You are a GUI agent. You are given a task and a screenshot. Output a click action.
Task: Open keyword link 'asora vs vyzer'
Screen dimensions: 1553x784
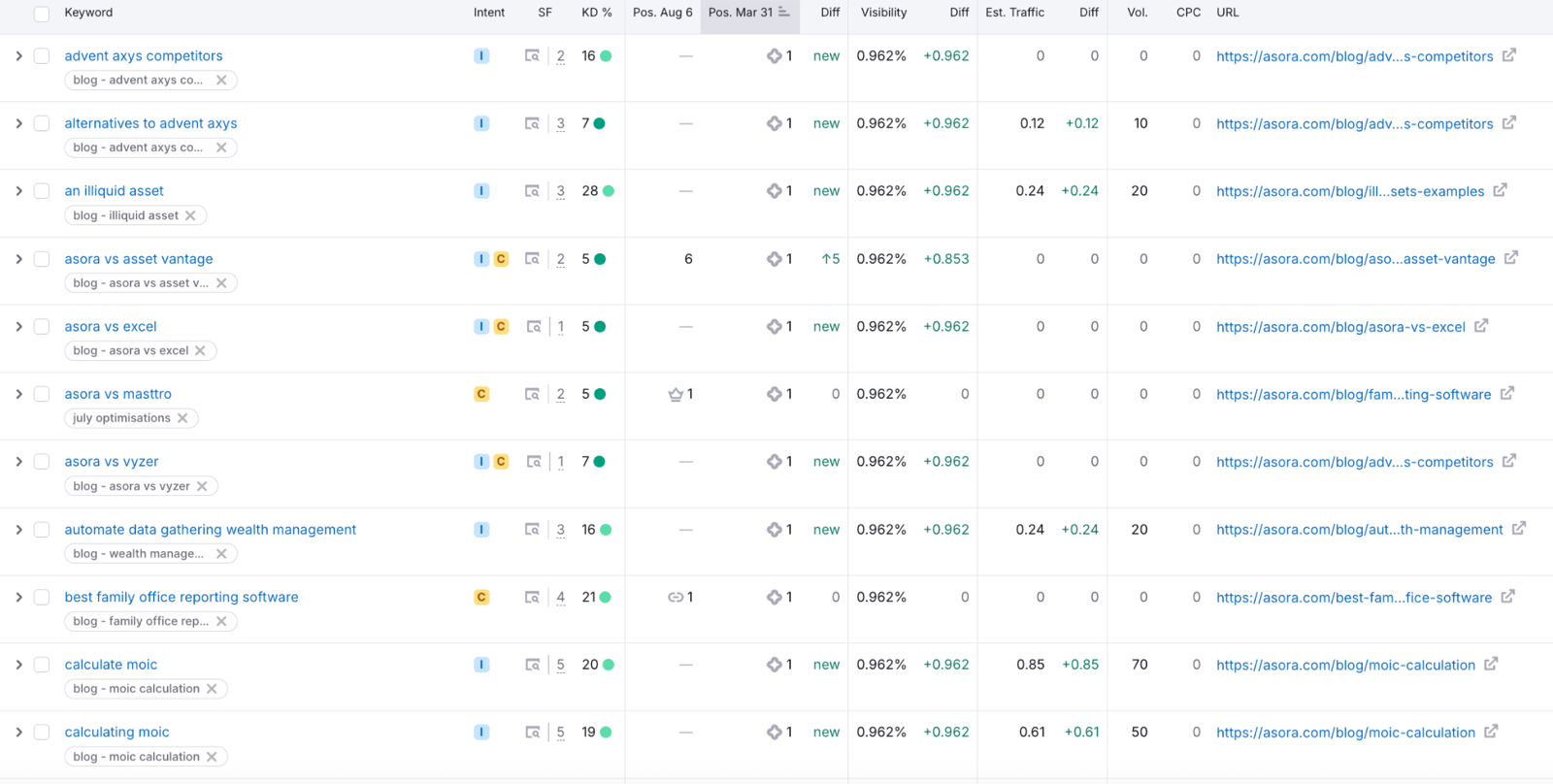click(112, 462)
